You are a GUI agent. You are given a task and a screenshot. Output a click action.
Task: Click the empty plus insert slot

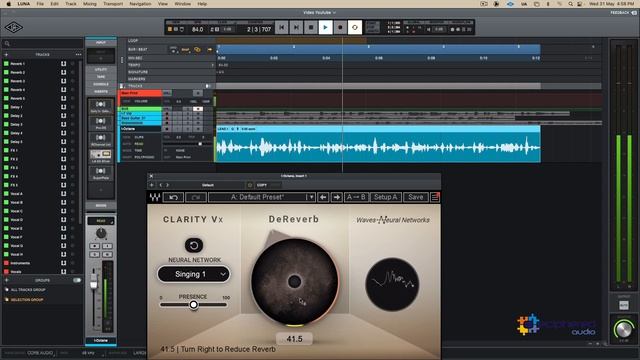click(101, 190)
